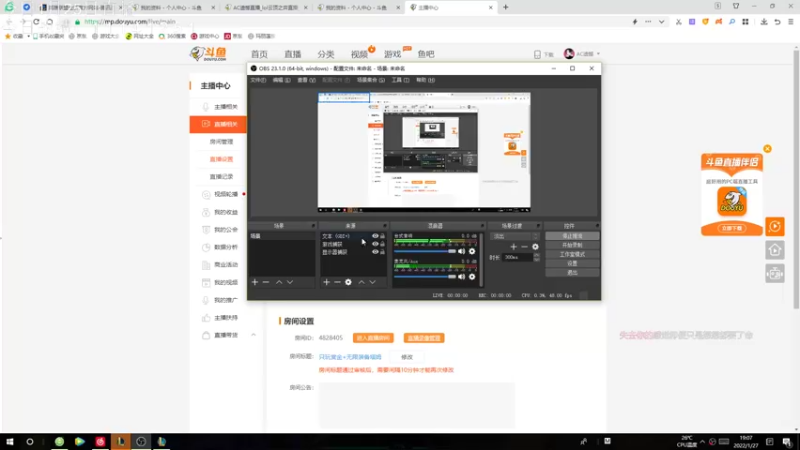Move selected source down in sources list
This screenshot has height=450, width=800.
coord(372,282)
